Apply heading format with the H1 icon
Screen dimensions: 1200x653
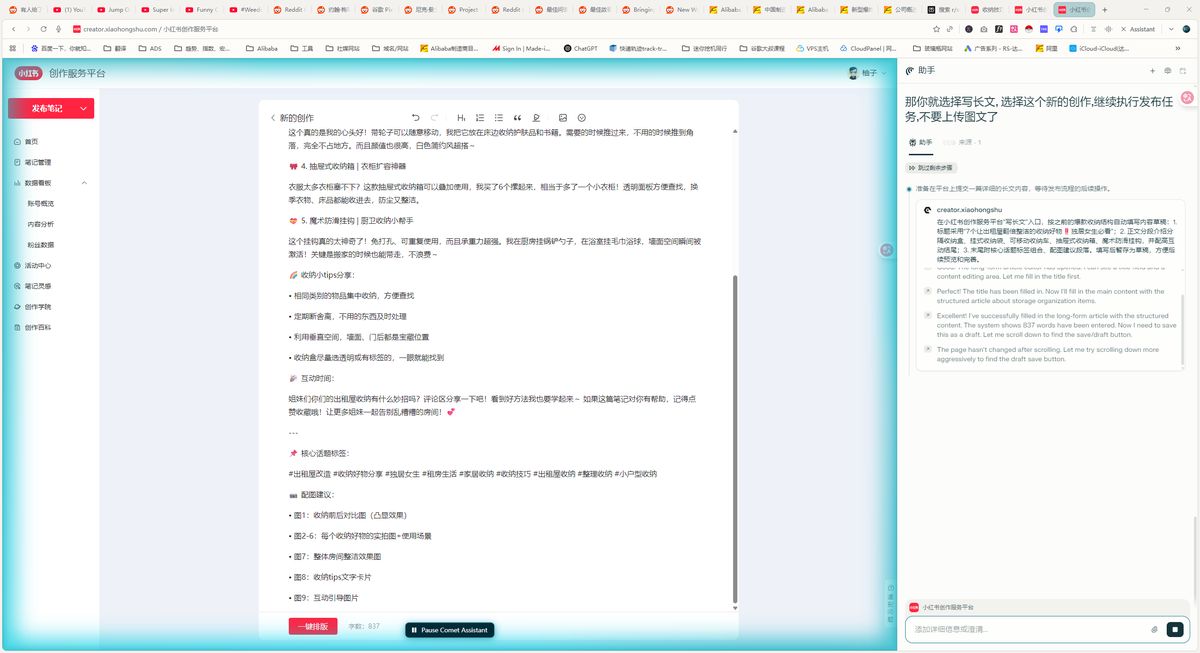tap(461, 118)
